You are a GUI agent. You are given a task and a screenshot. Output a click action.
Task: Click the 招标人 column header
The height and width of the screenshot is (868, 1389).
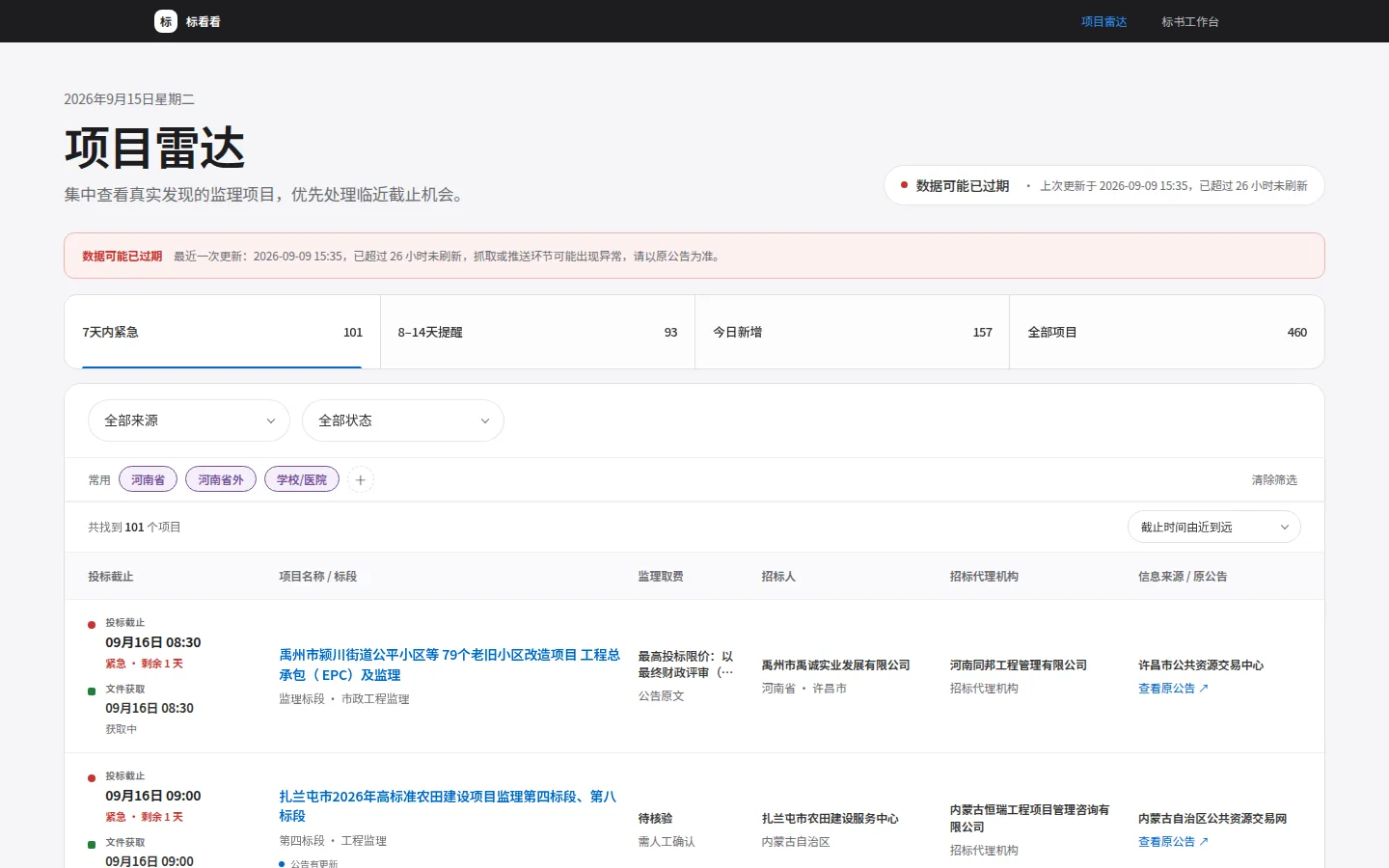pos(778,576)
